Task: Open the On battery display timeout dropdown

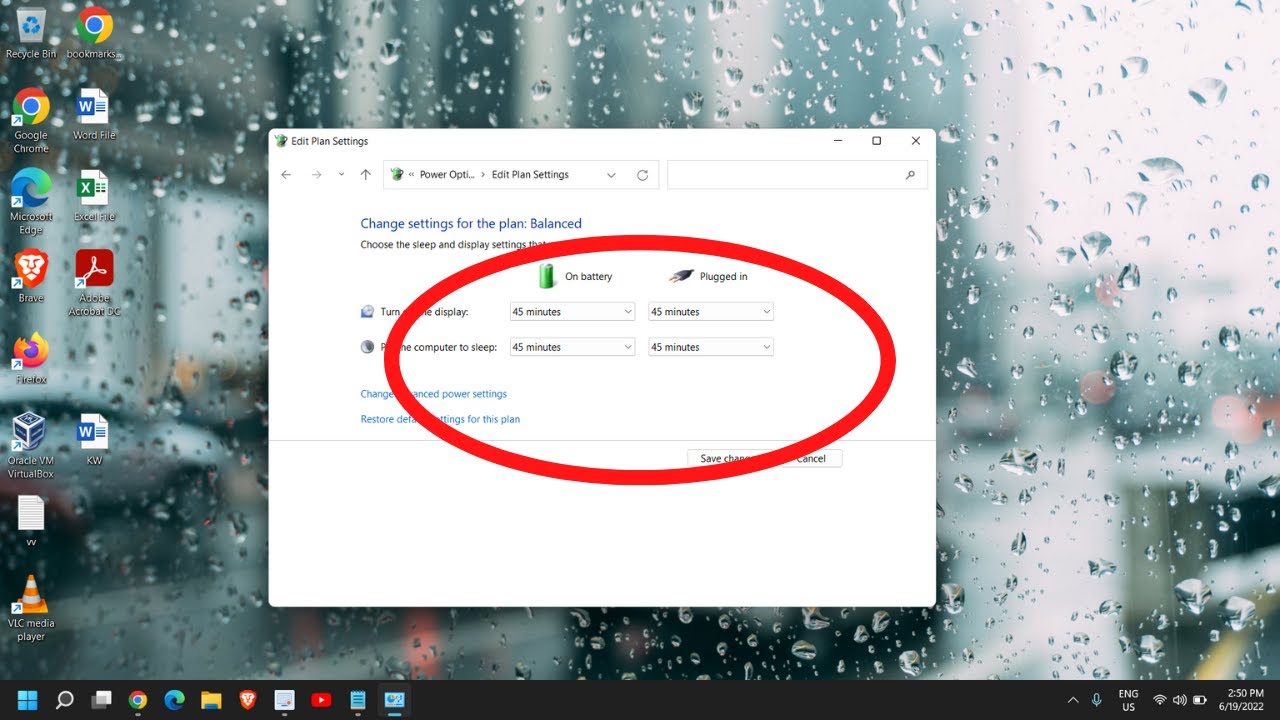Action: [572, 312]
